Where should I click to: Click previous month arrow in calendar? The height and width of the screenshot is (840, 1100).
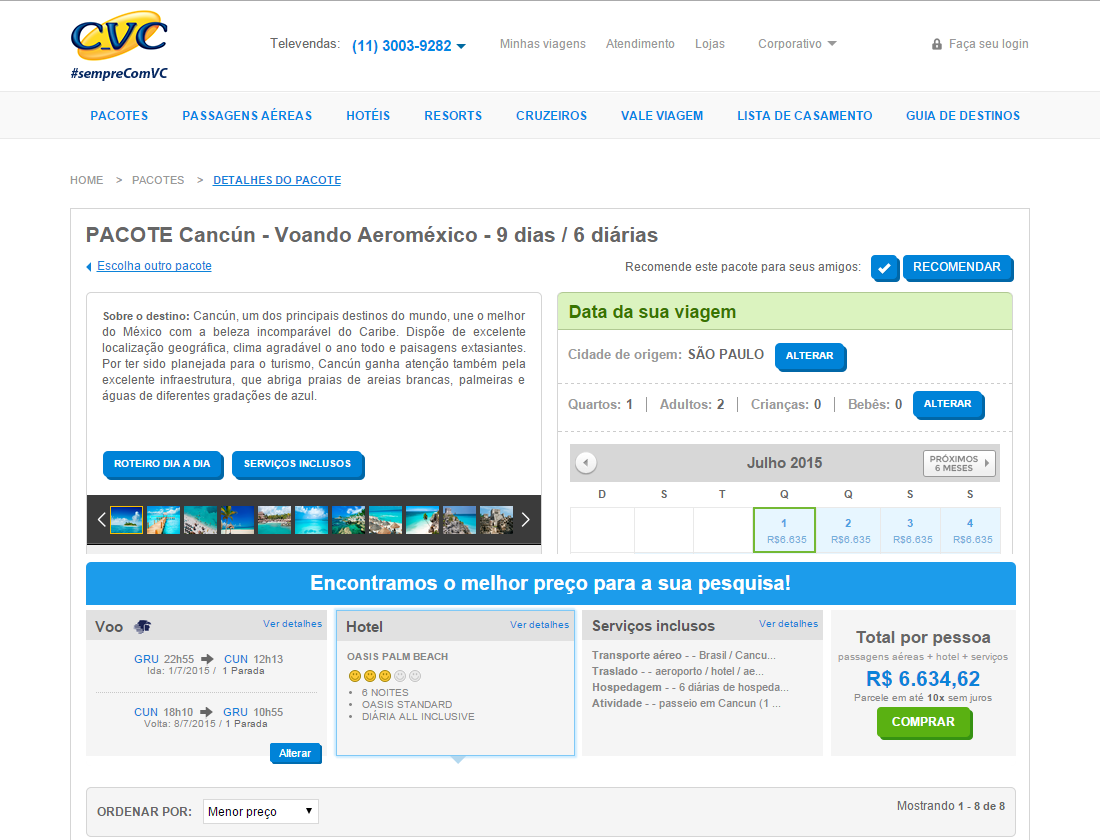(x=586, y=462)
